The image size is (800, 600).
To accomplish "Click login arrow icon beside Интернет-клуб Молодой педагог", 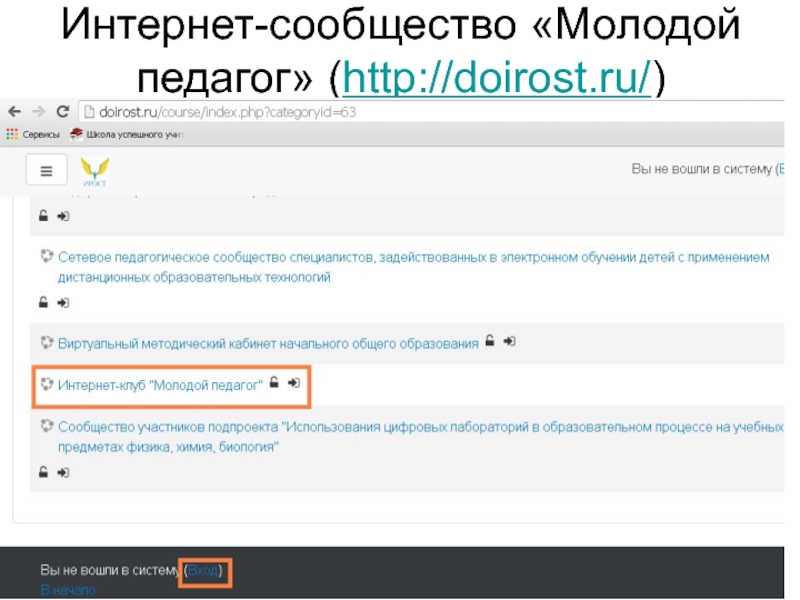I will 294,383.
